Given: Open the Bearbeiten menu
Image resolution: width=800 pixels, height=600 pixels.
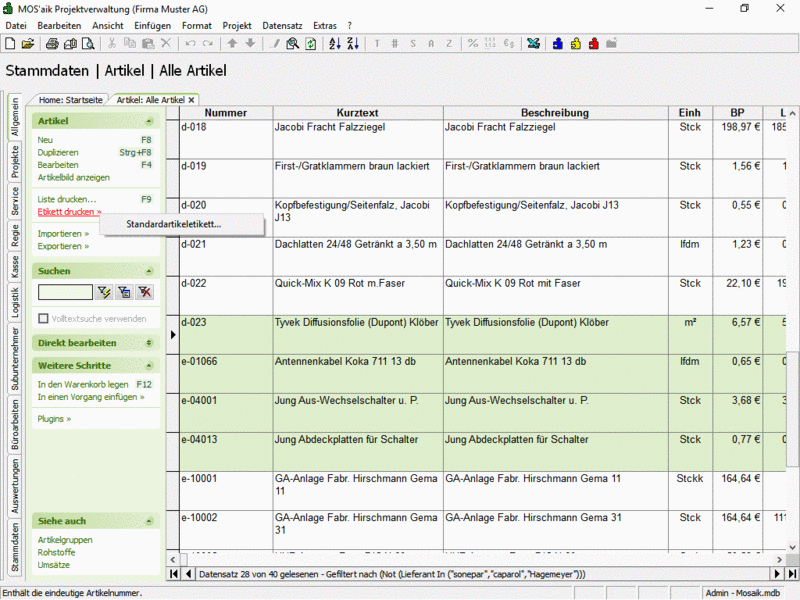Looking at the screenshot, I should coord(59,26).
